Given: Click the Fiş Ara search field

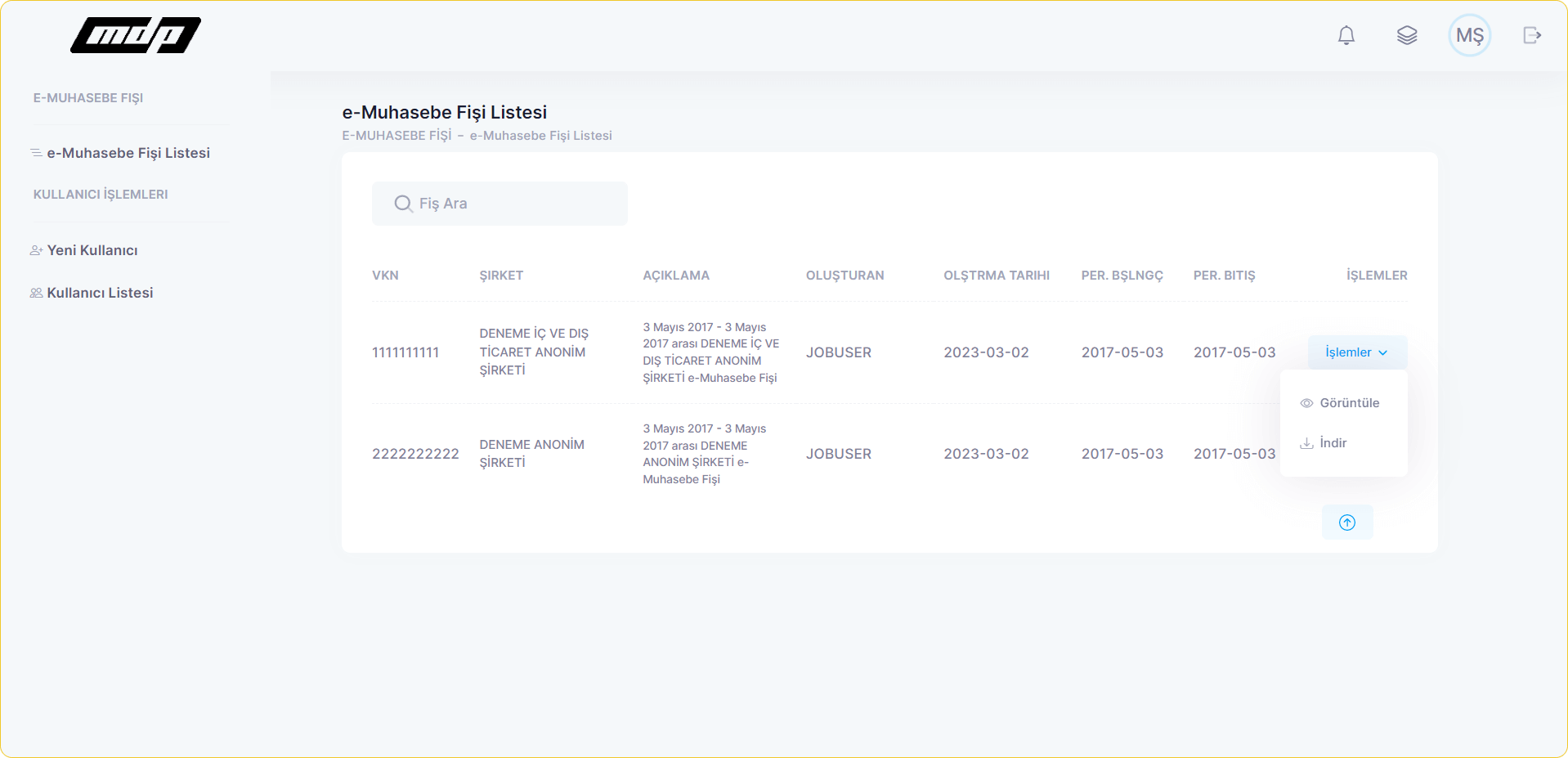Looking at the screenshot, I should coord(500,204).
